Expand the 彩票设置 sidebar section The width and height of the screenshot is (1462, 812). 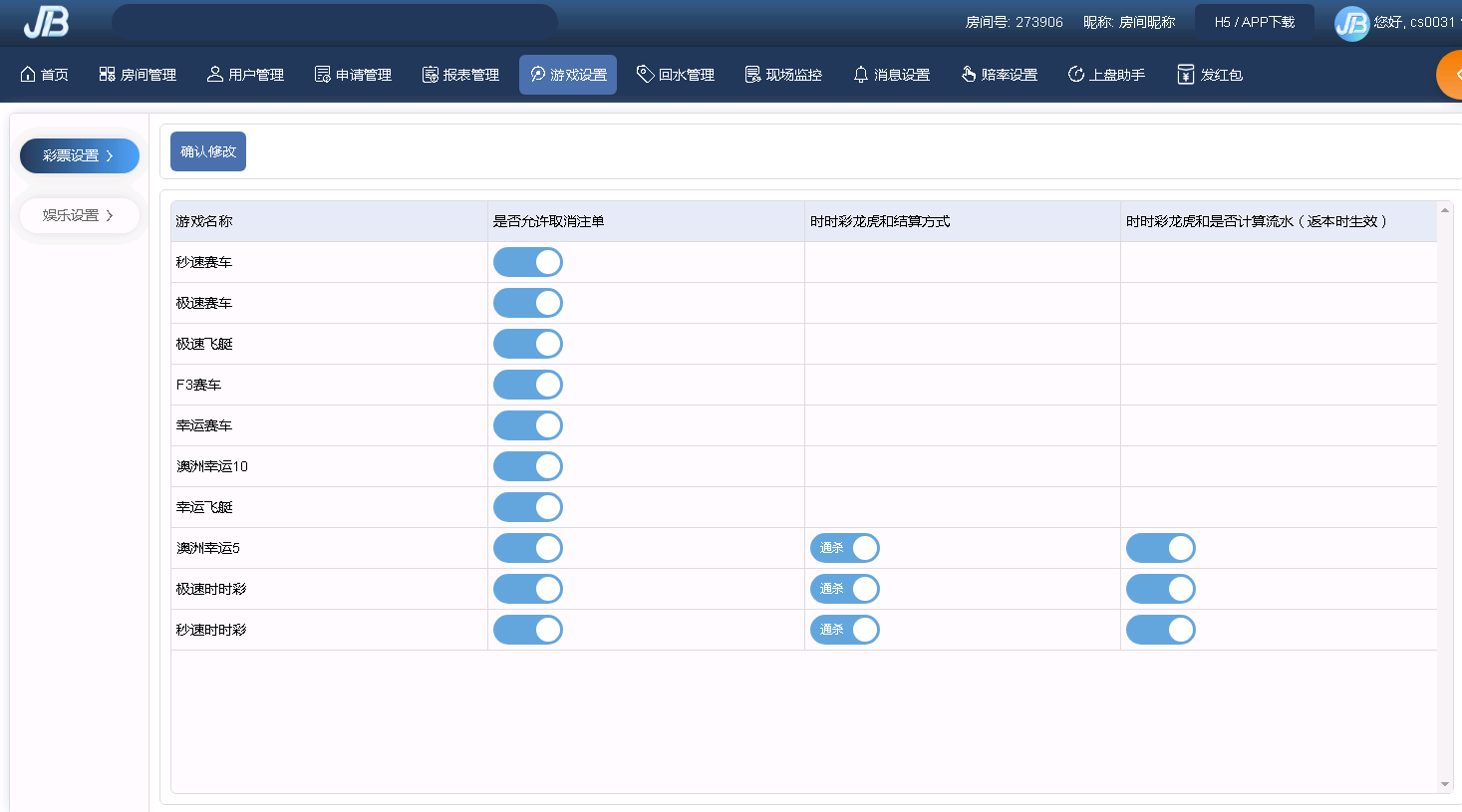[x=79, y=155]
